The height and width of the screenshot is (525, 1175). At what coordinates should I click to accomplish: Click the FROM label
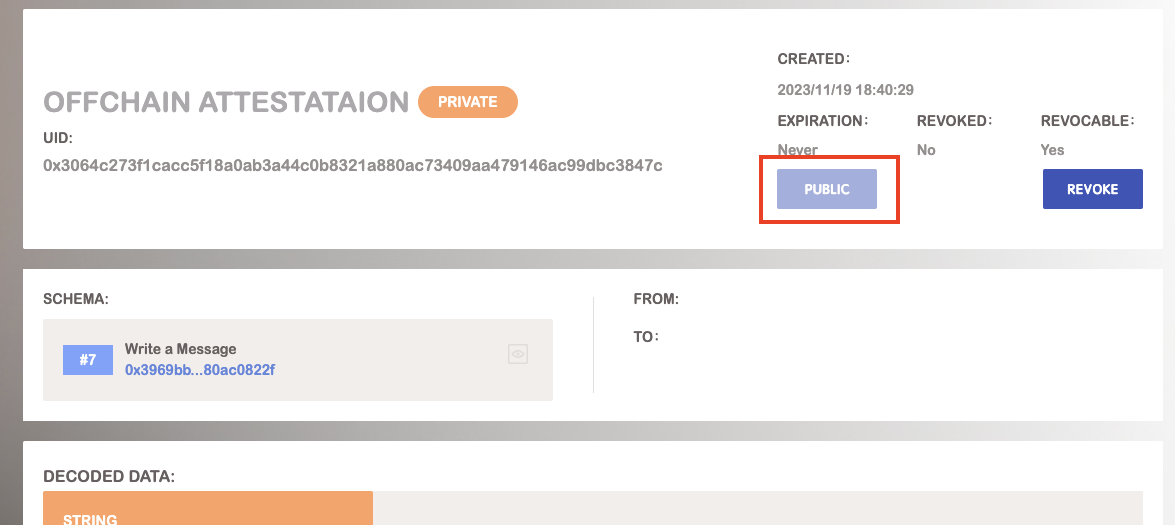pos(656,299)
